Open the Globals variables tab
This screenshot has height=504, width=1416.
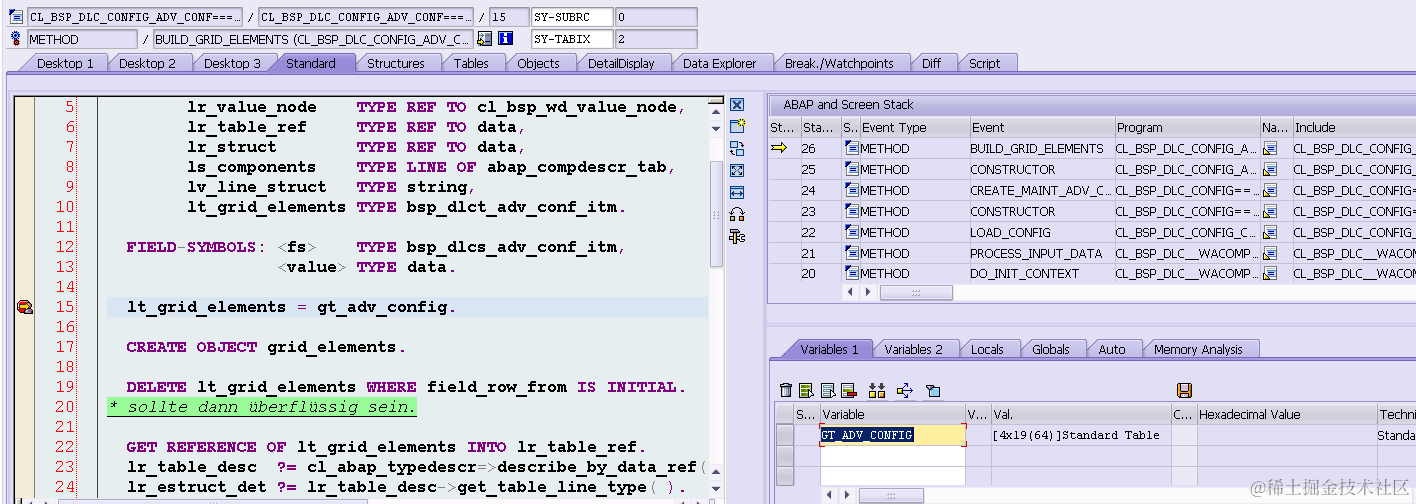[x=1051, y=349]
